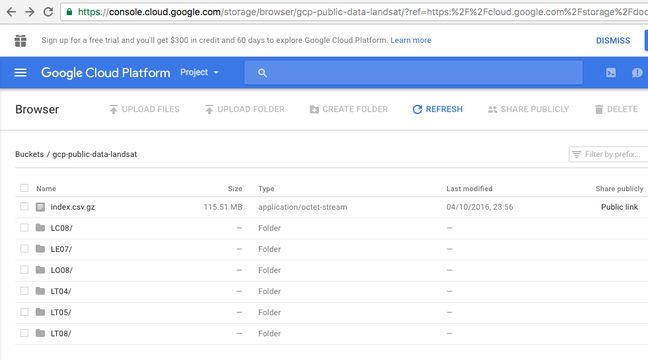Viewport: 648px width, 360px height.
Task: Click the Upload Files button
Action: pyautogui.click(x=144, y=109)
